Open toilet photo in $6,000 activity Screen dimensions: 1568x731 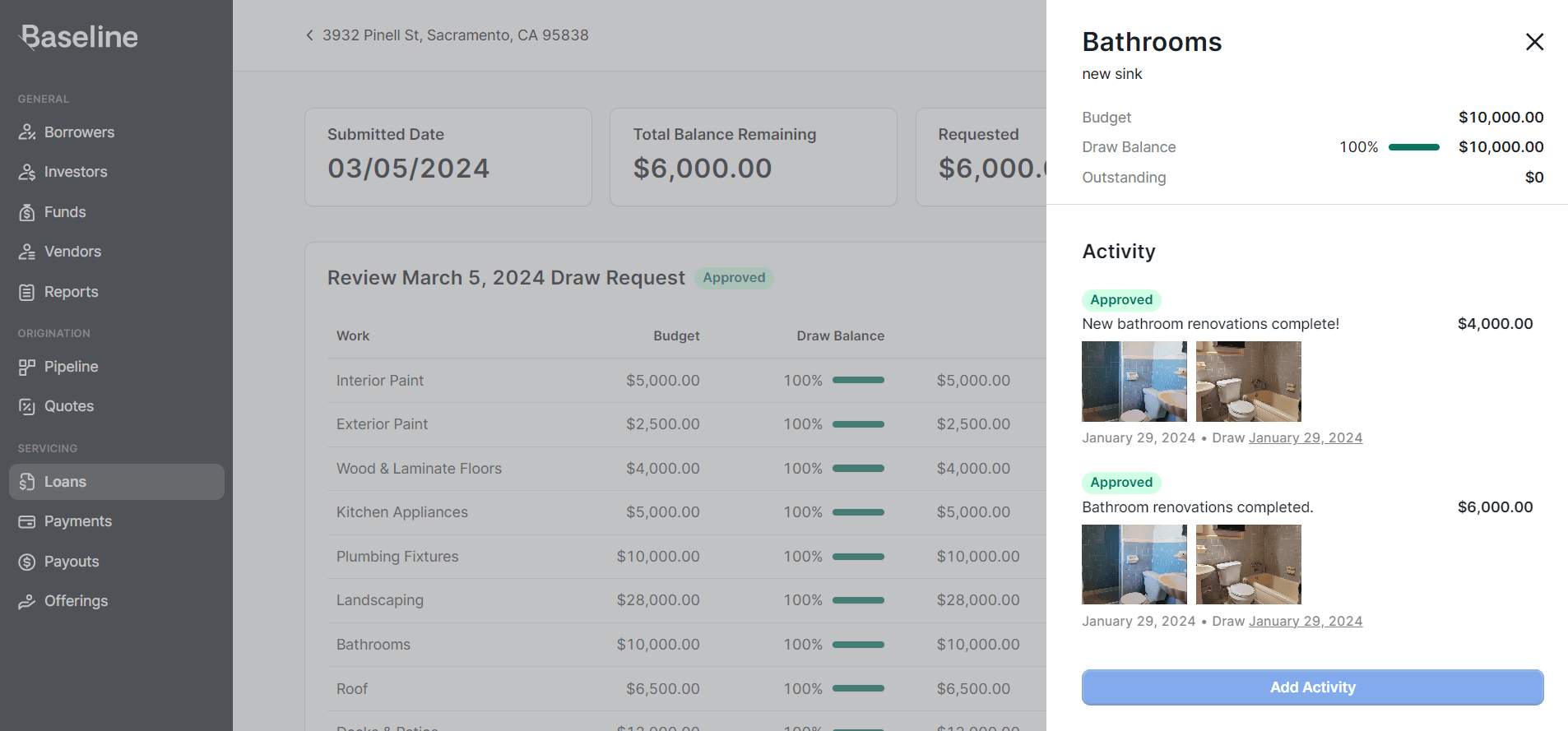1248,565
